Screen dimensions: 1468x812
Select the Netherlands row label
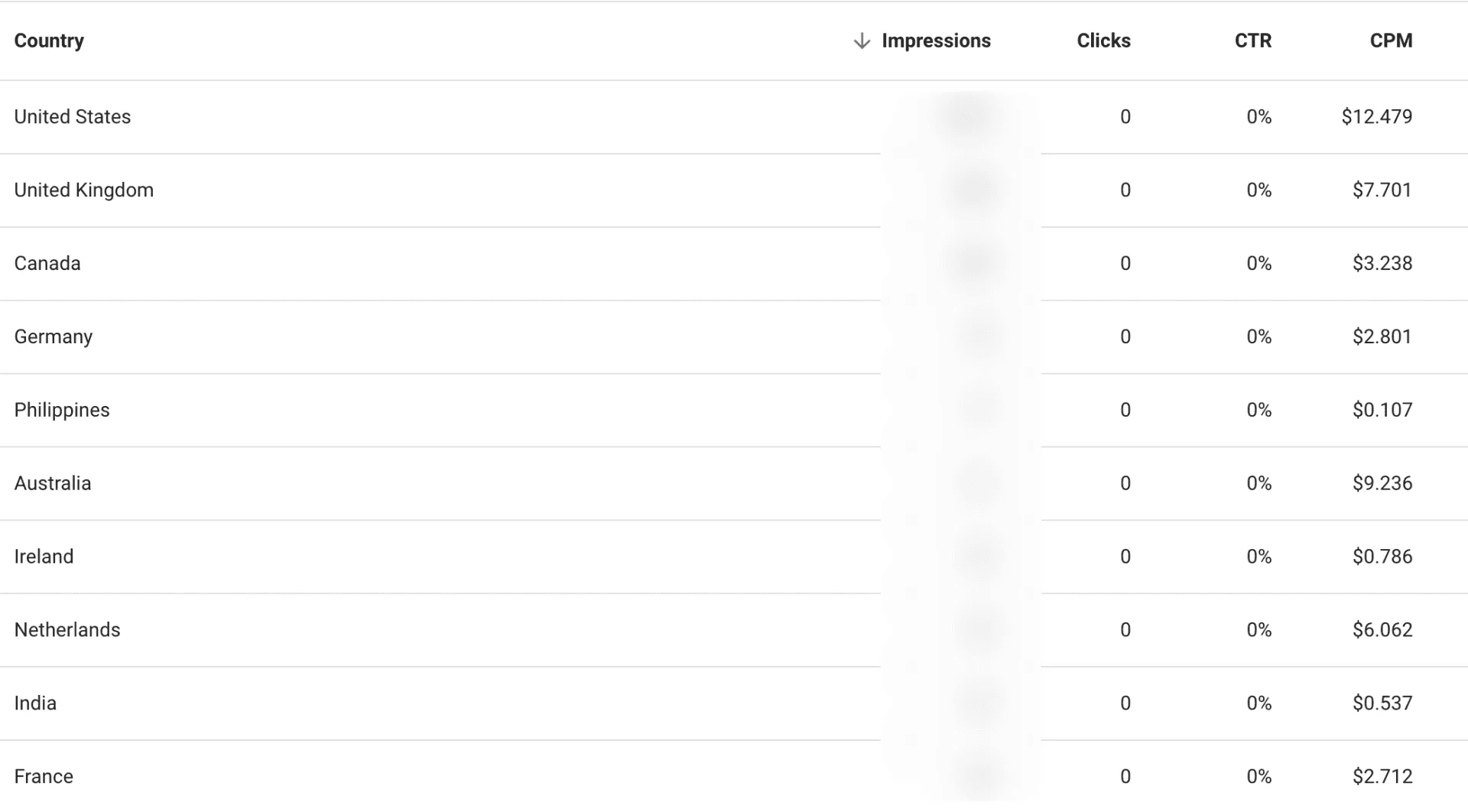[x=67, y=630]
